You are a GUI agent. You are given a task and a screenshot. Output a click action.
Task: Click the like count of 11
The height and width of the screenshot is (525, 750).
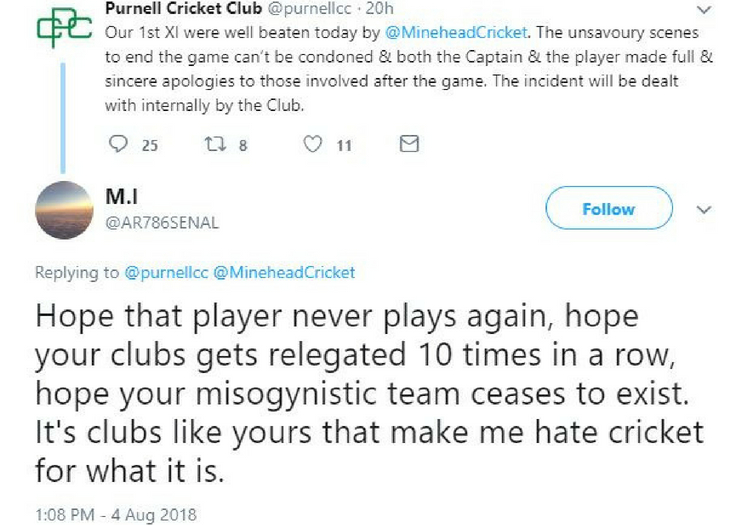[x=343, y=145]
